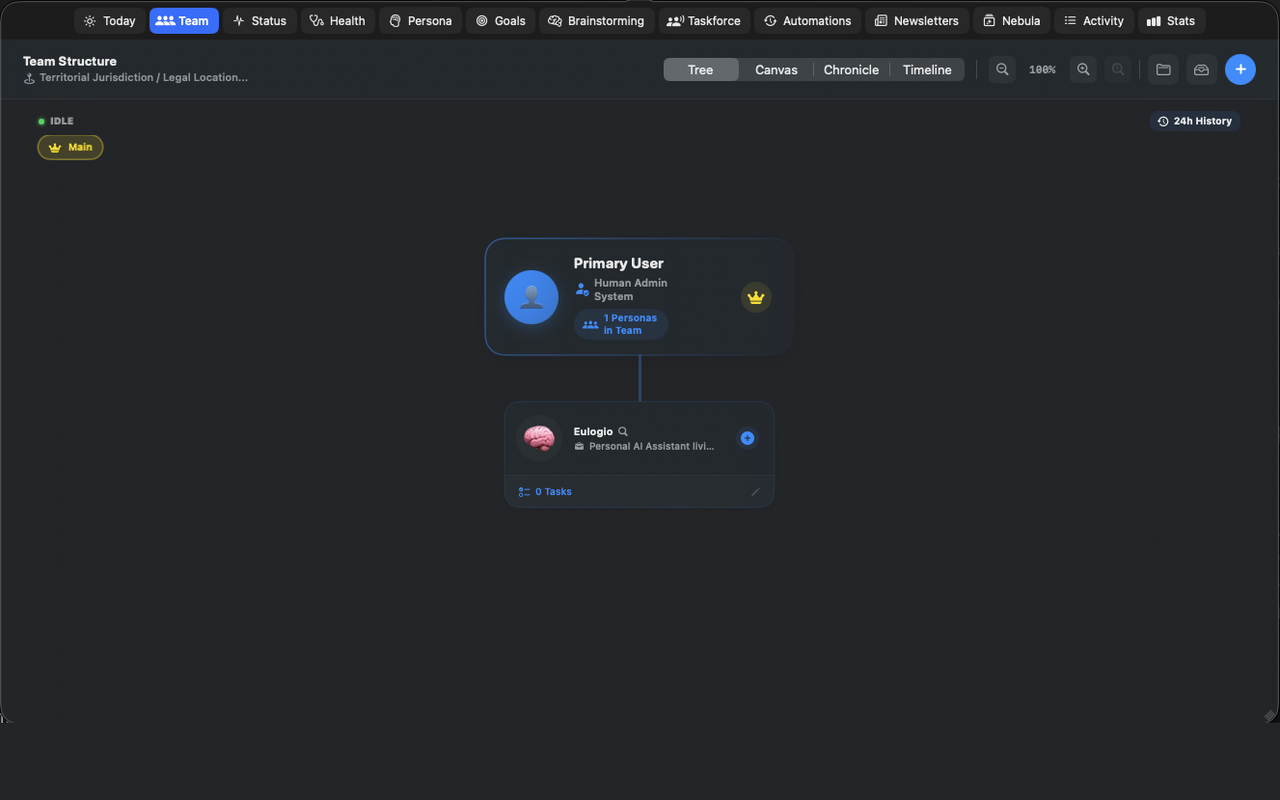Click the crown icon on Primary User card
This screenshot has height=800, width=1280.
tap(756, 297)
